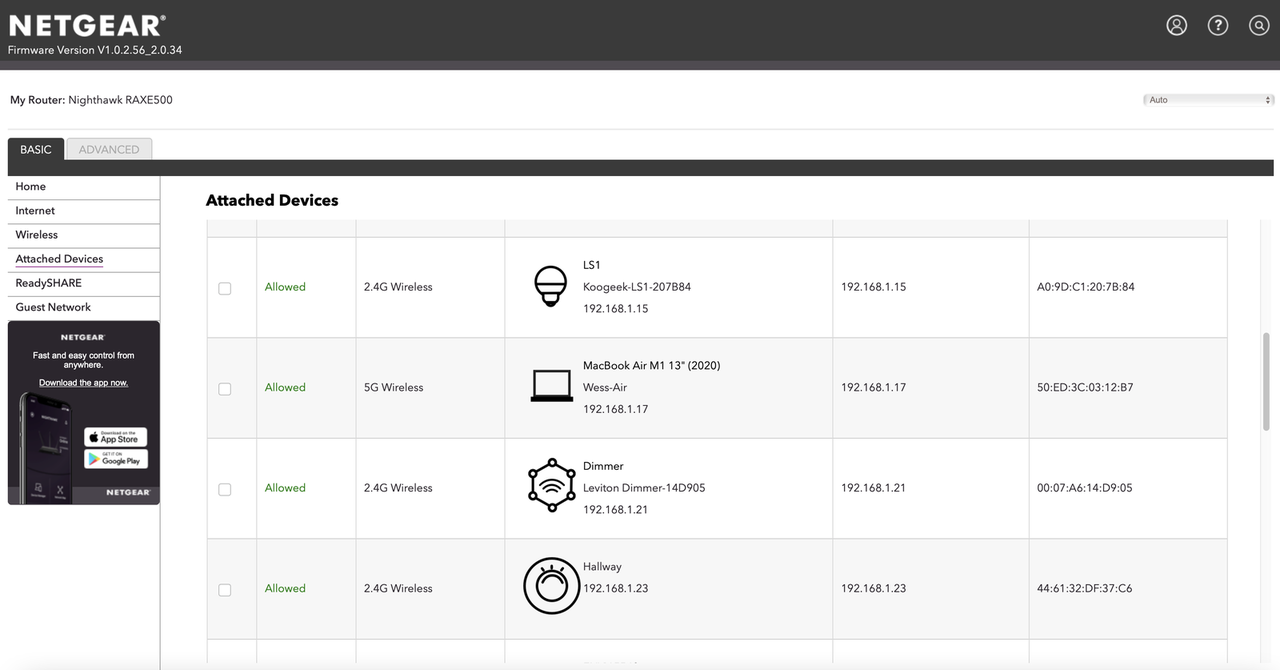Click Allowed status for Hallway row
This screenshot has width=1280, height=670.
point(285,589)
